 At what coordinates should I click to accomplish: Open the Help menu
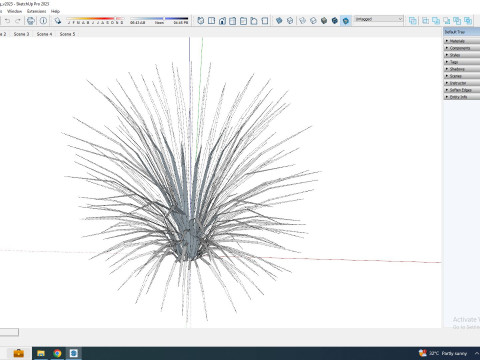(x=55, y=11)
